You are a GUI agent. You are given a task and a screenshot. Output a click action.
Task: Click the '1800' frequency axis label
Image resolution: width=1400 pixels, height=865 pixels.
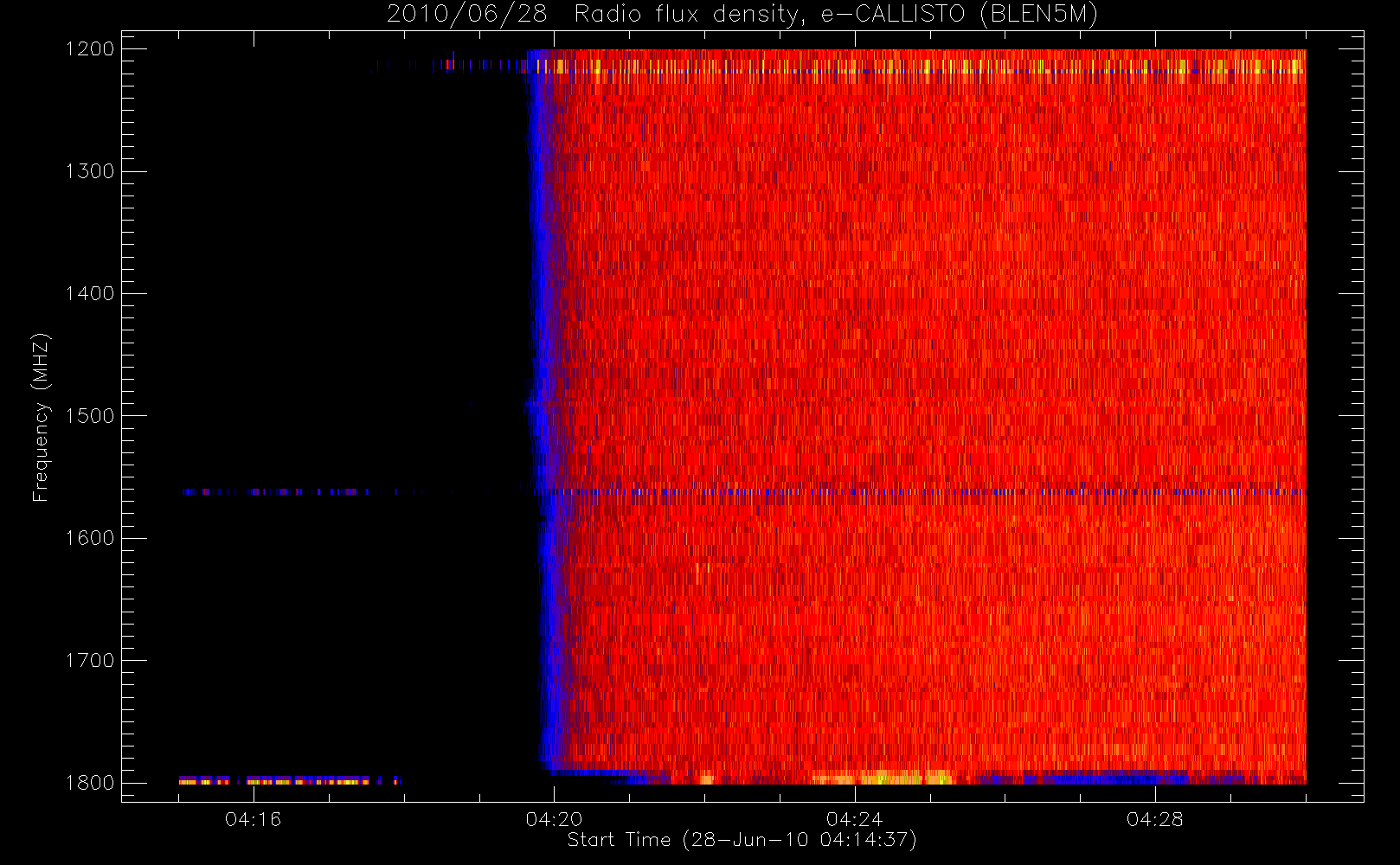90,783
